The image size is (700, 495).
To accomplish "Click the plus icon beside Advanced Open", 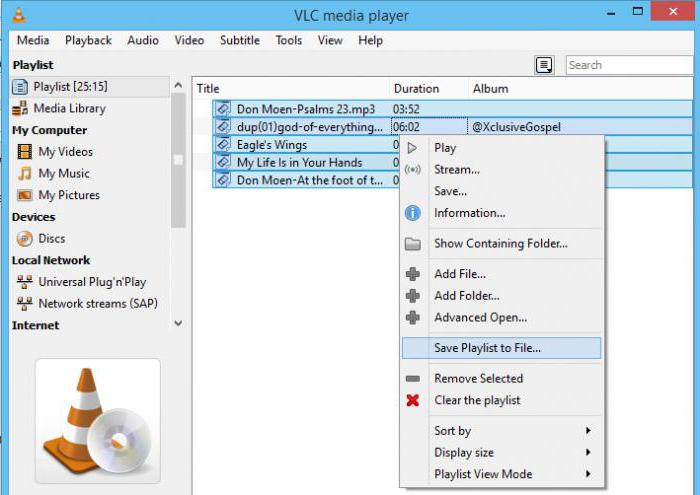I will click(412, 317).
